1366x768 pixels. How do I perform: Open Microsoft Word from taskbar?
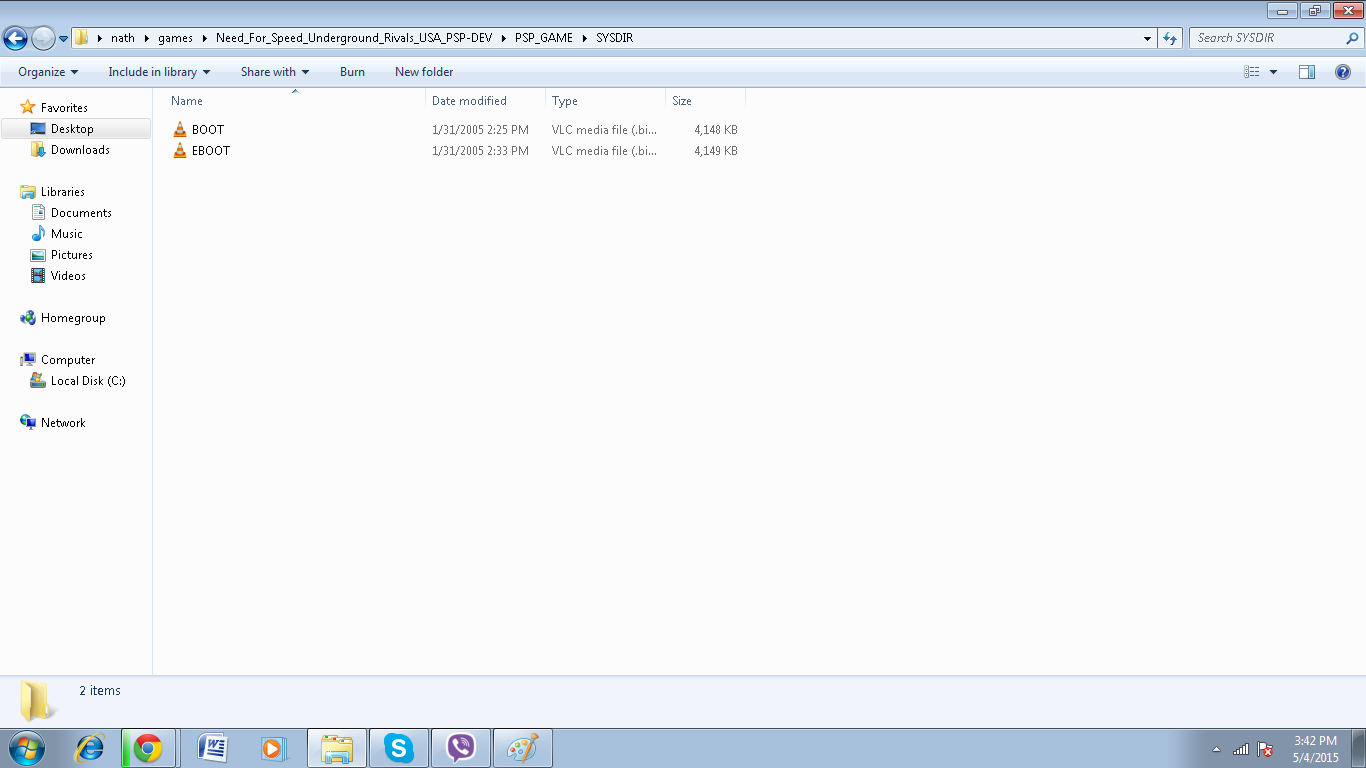[x=213, y=748]
